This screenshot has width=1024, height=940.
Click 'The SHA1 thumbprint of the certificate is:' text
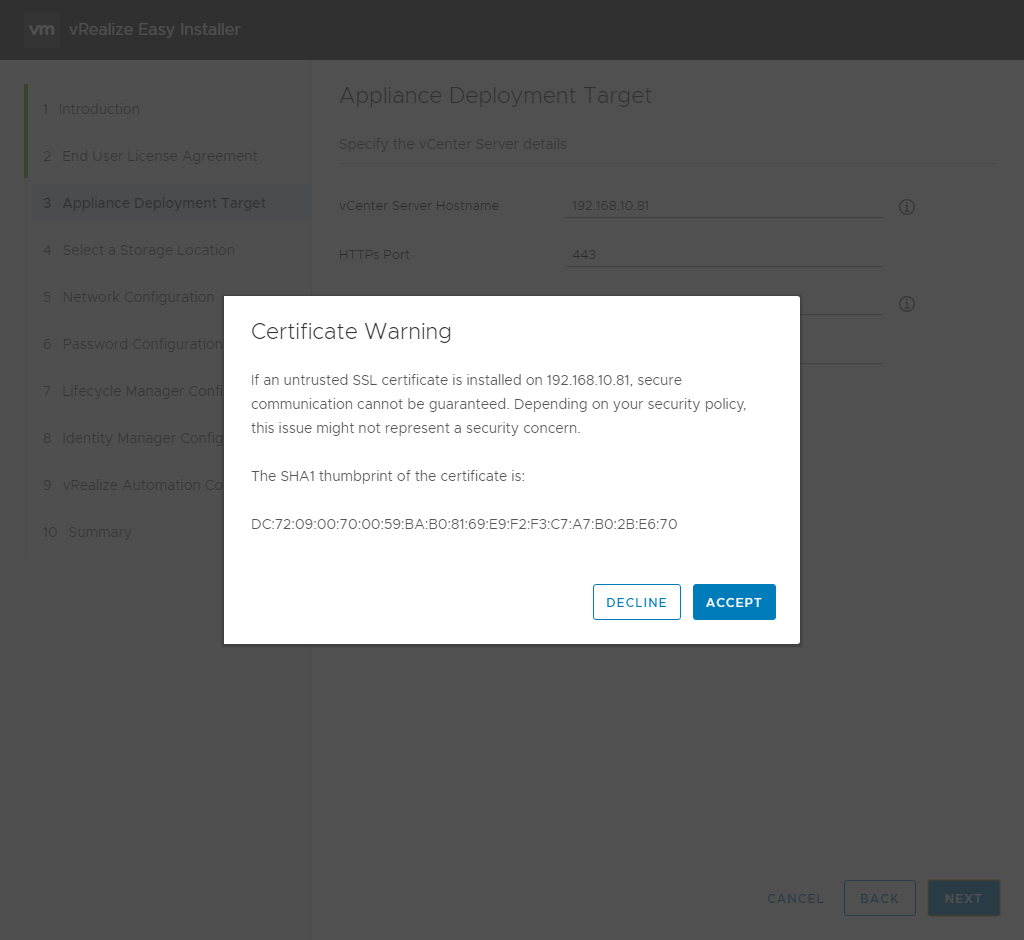[388, 476]
